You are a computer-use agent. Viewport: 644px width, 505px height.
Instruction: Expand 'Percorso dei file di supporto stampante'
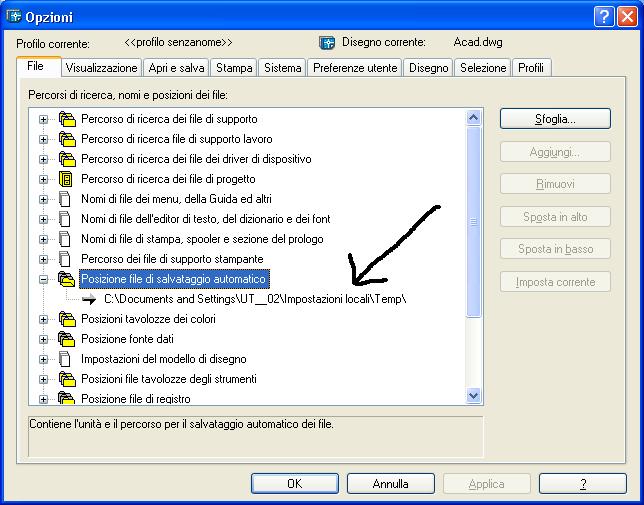coord(43,259)
